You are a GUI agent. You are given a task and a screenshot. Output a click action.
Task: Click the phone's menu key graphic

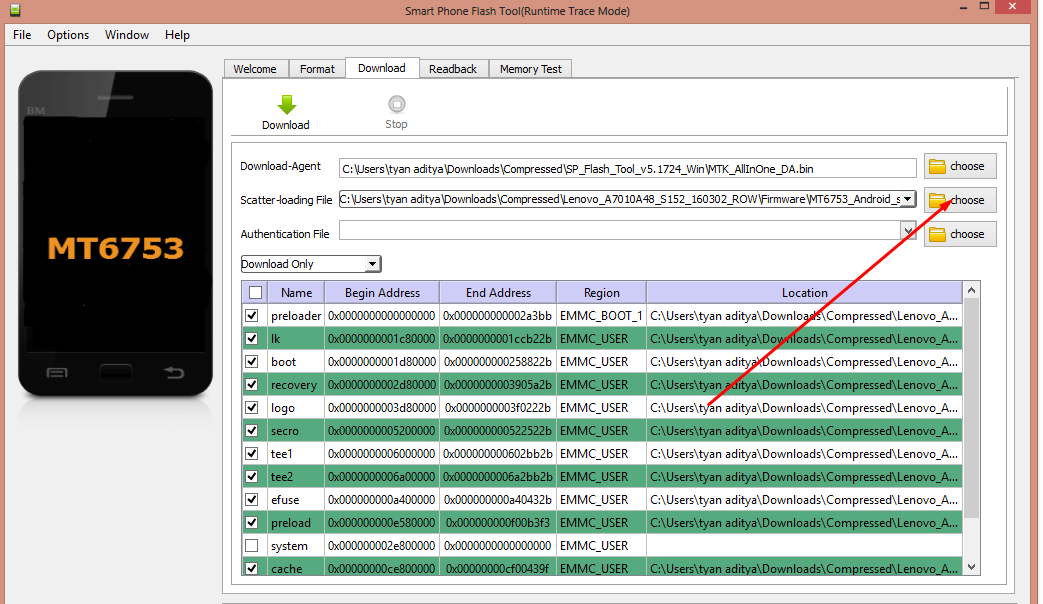57,373
